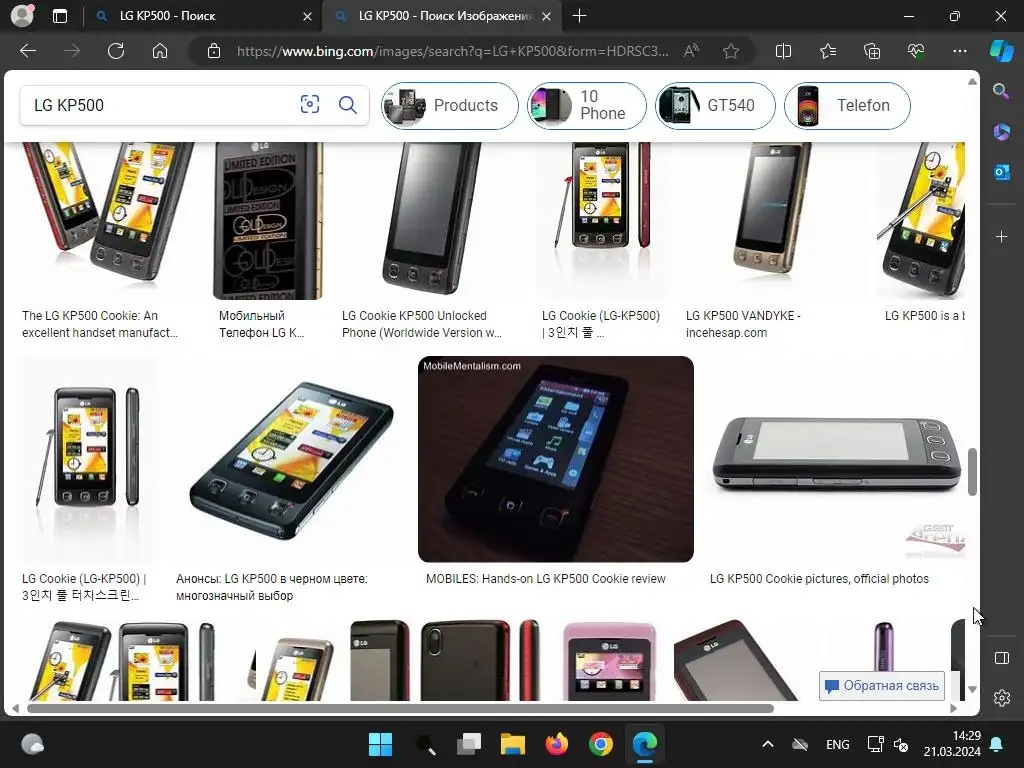Go to the home page
Viewport: 1024px width, 768px height.
pyautogui.click(x=160, y=51)
